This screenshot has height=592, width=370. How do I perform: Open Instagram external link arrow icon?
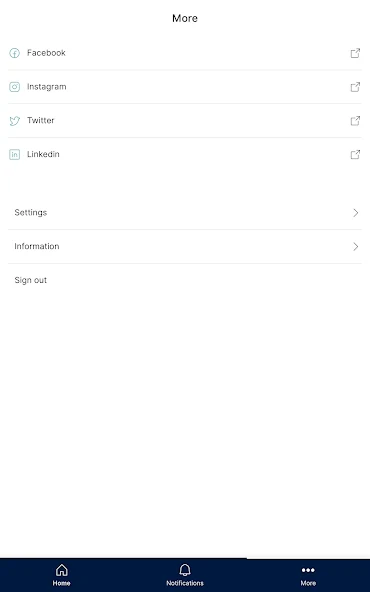[x=355, y=87]
